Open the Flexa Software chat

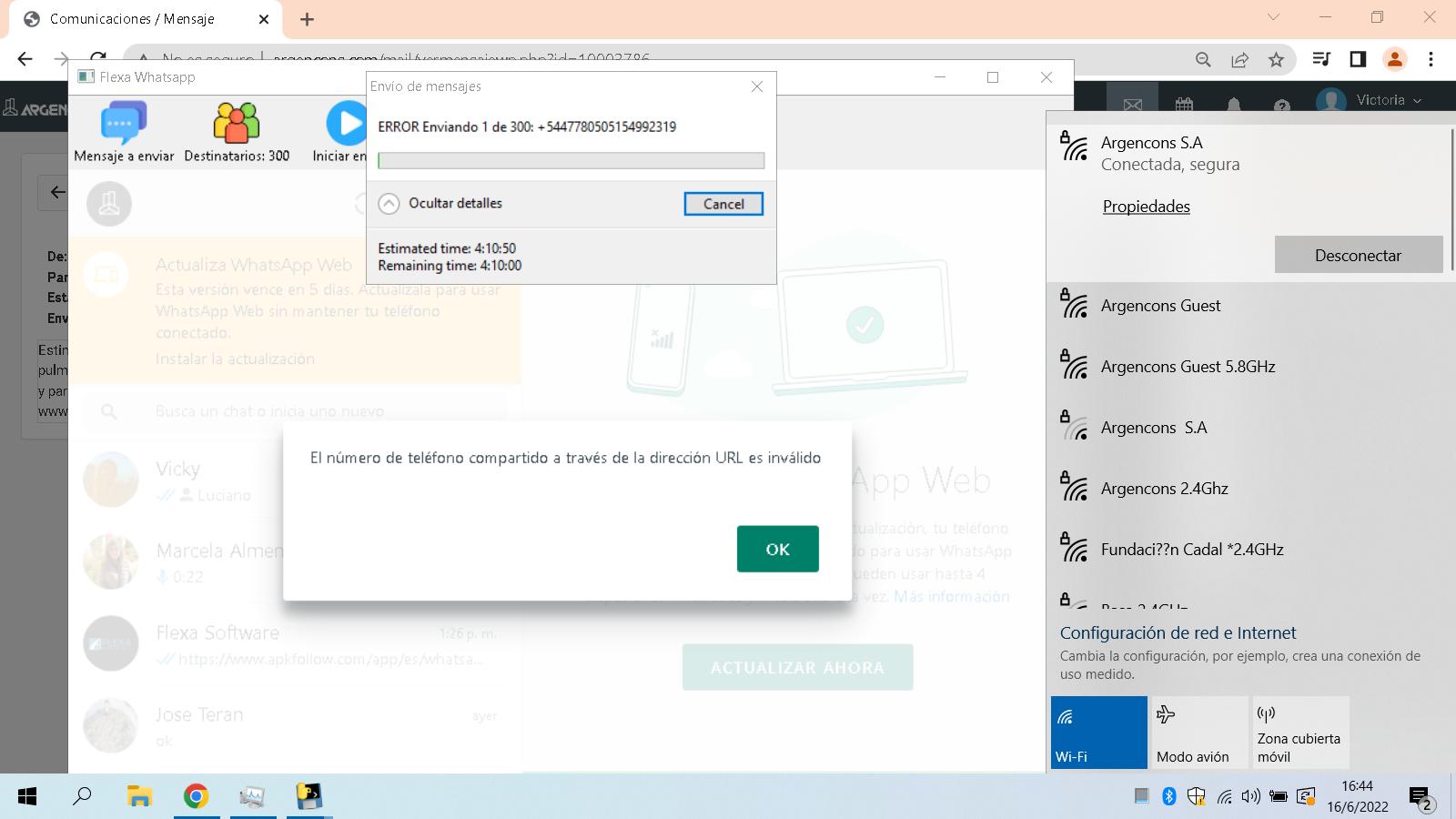pos(295,643)
